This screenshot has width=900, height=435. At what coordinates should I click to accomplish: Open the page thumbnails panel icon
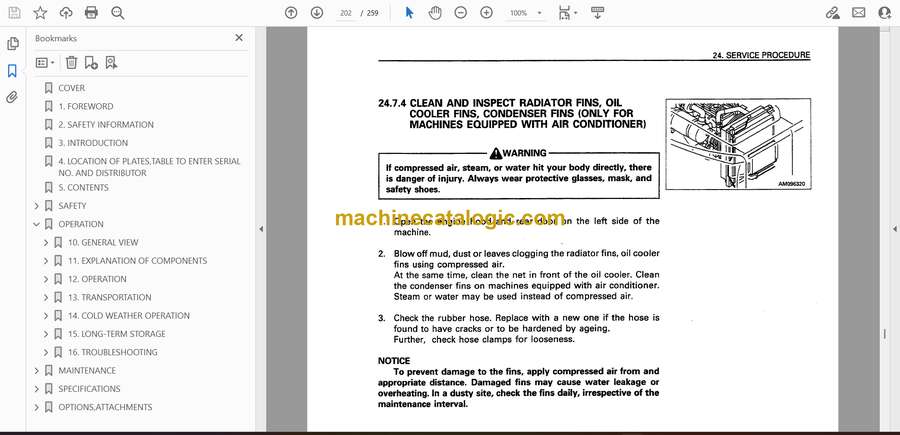coord(12,44)
